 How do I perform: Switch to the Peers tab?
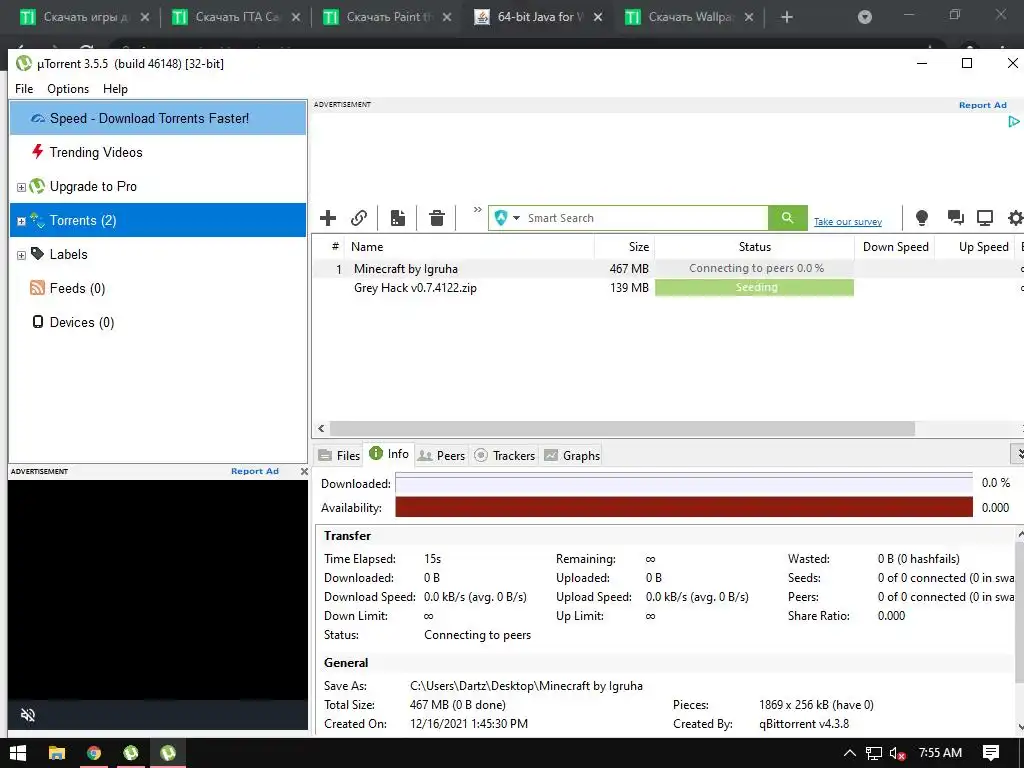pos(441,455)
